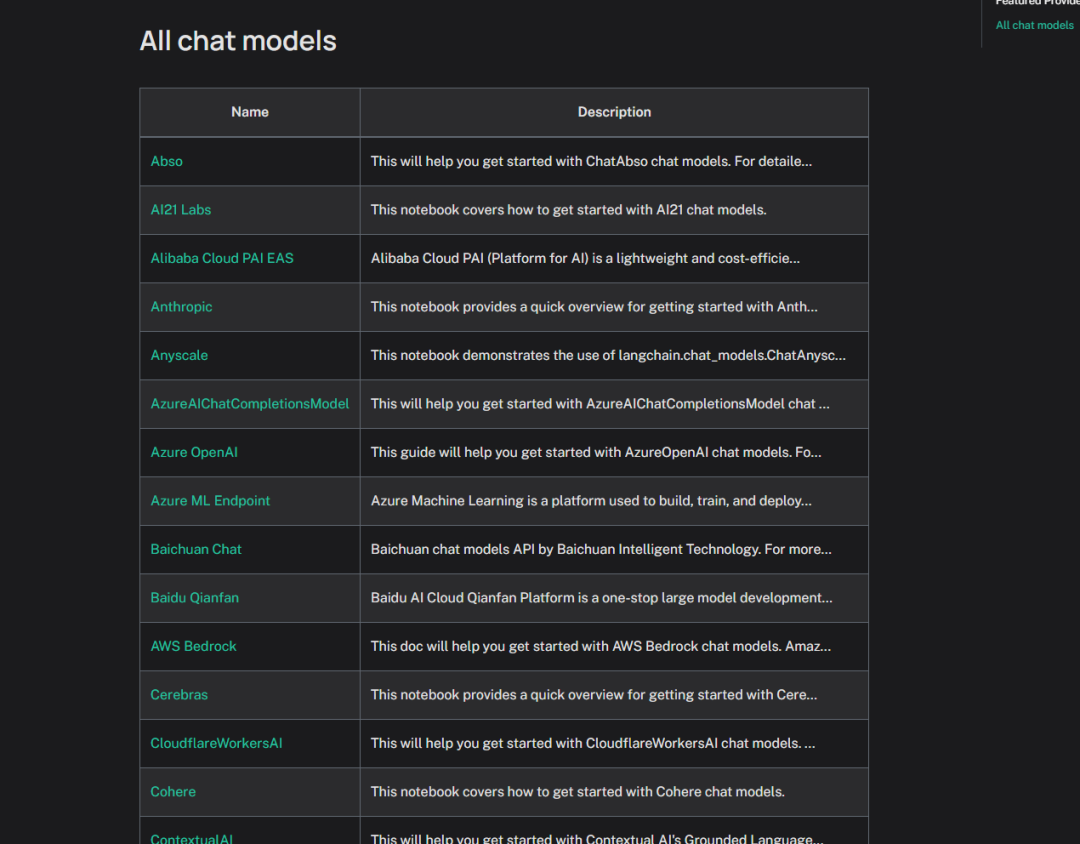Viewport: 1080px width, 844px height.
Task: Visit the Baichuan Chat link
Action: pyautogui.click(x=196, y=549)
